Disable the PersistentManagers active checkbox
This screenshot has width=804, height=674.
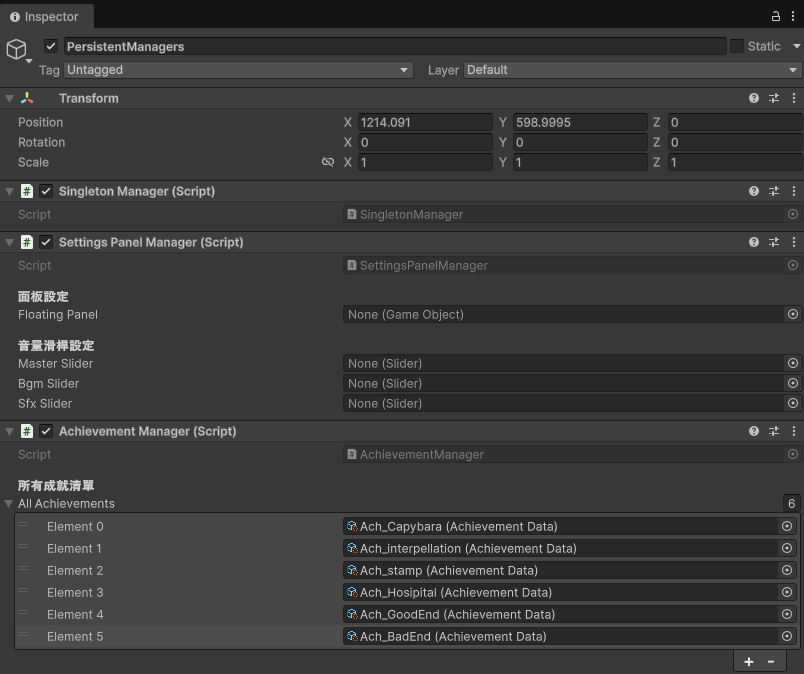pos(51,46)
